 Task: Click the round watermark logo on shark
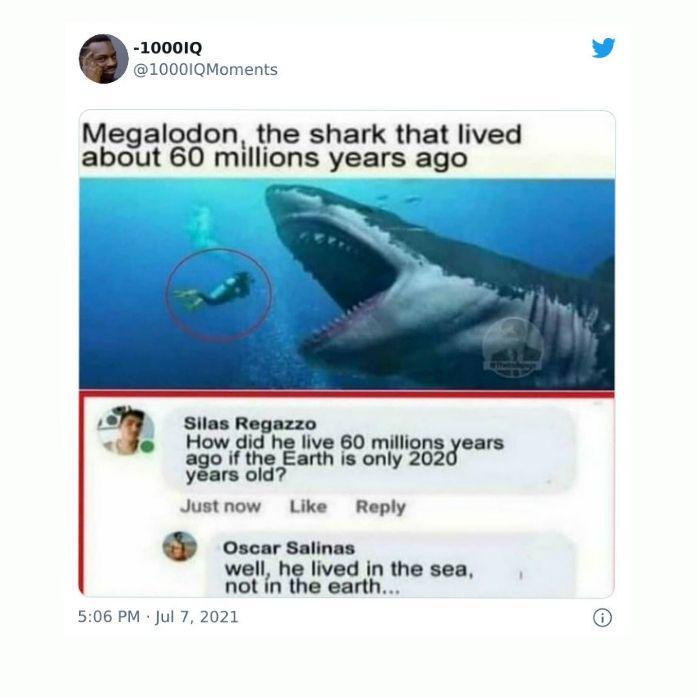513,347
